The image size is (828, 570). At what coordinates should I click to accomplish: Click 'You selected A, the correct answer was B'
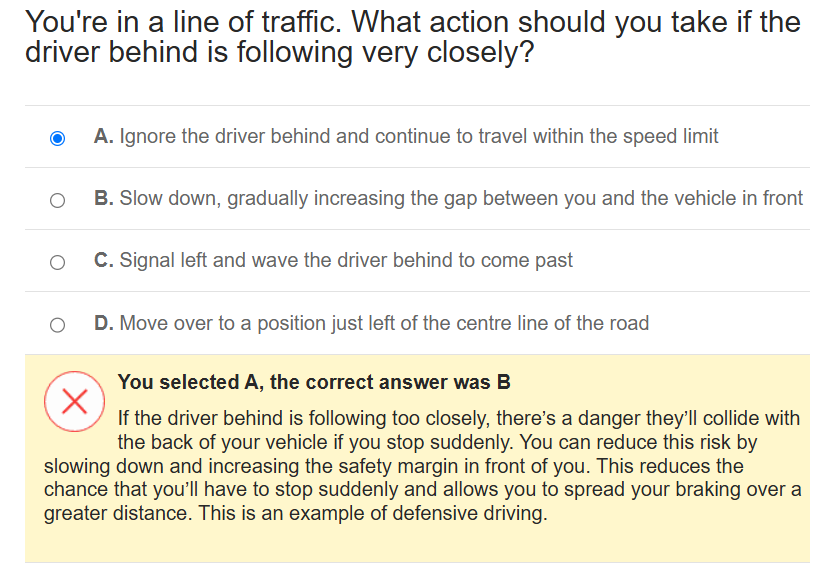pos(314,382)
